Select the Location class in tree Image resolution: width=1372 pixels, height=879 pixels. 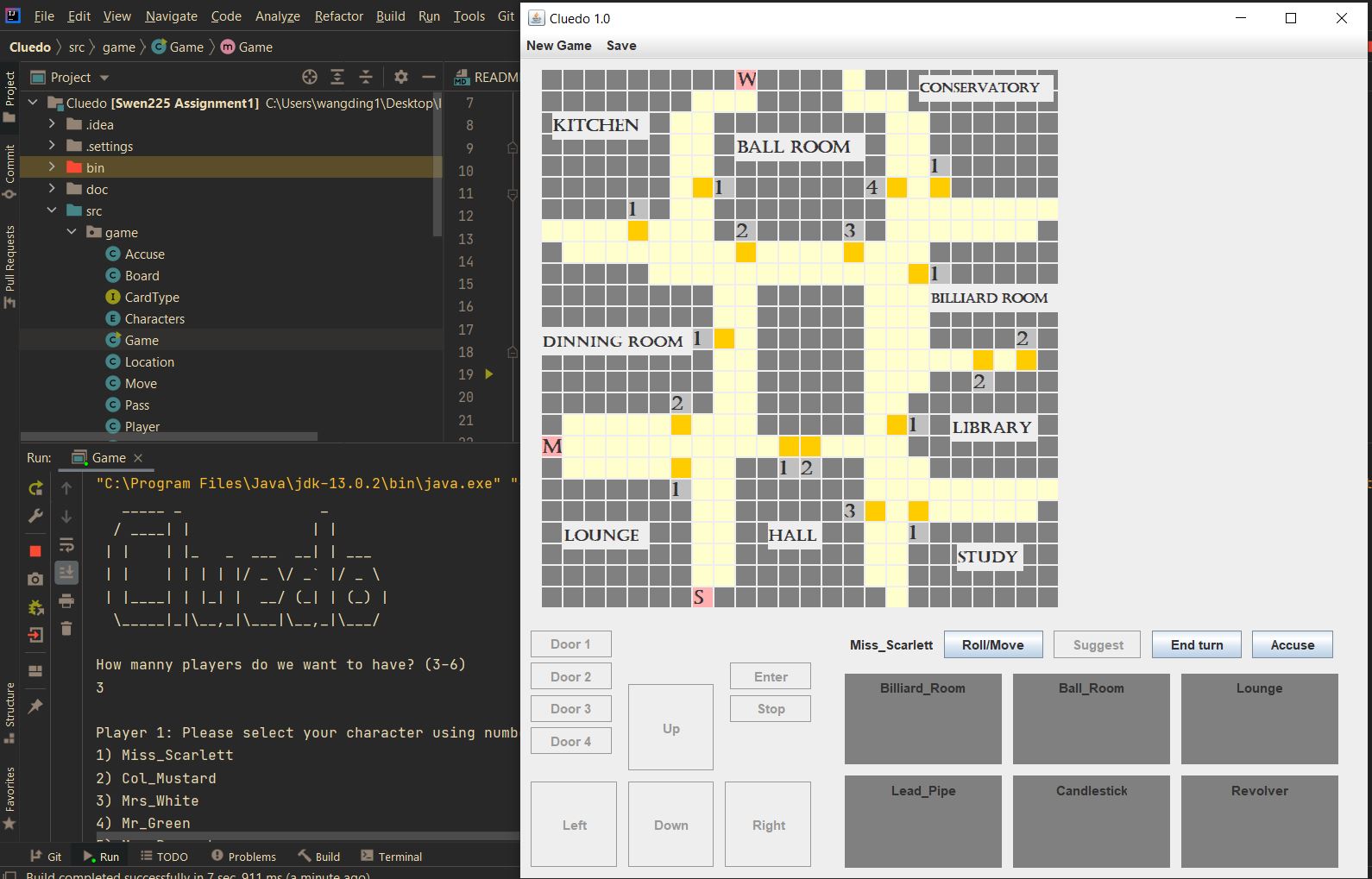coord(149,362)
